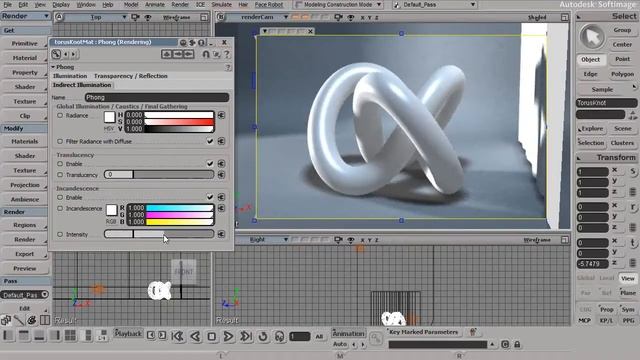Toggle the Incandescence Enable checkbox
The image size is (640, 360).
click(x=210, y=197)
